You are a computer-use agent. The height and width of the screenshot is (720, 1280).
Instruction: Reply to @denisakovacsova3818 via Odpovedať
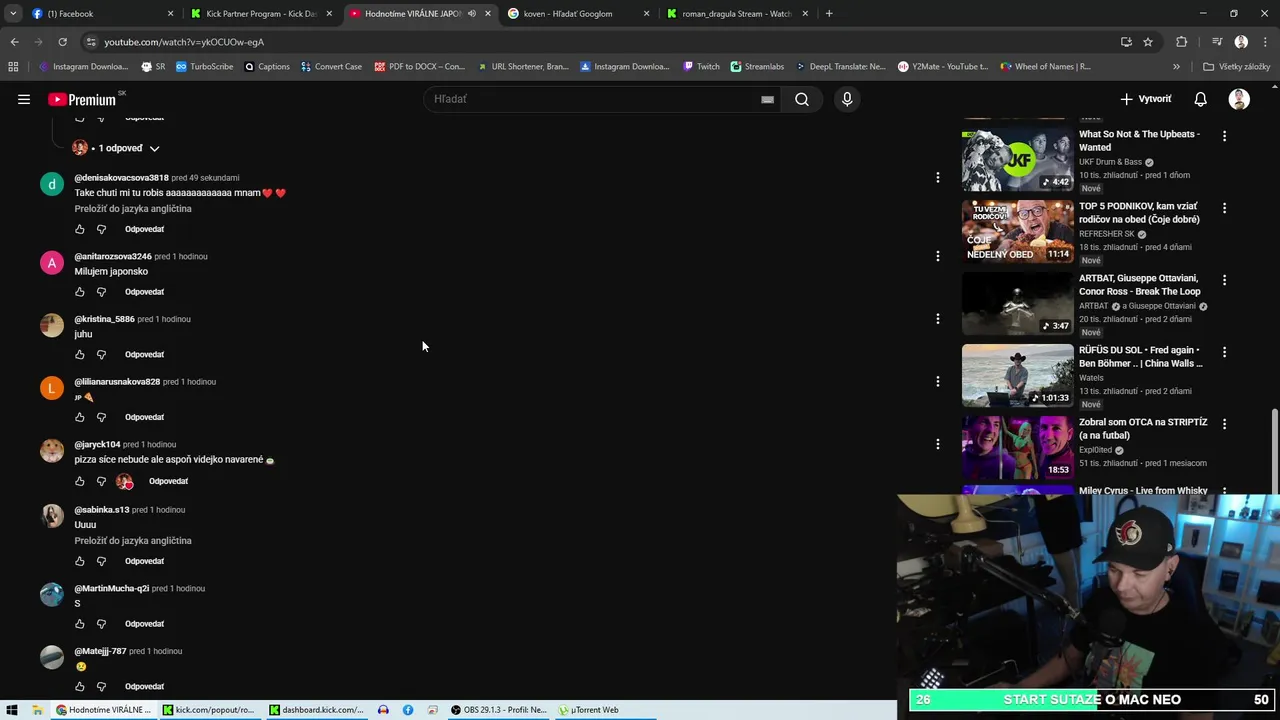(x=145, y=229)
